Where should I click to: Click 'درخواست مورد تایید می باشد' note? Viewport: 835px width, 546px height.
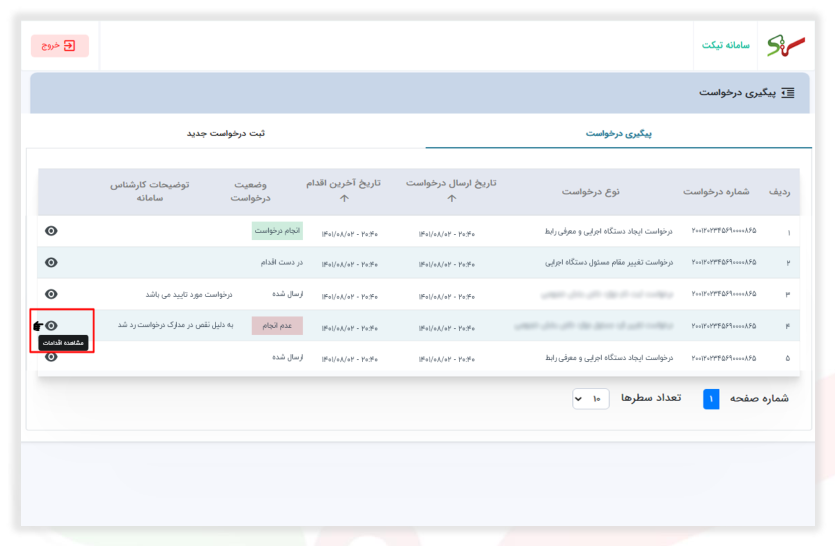point(189,294)
